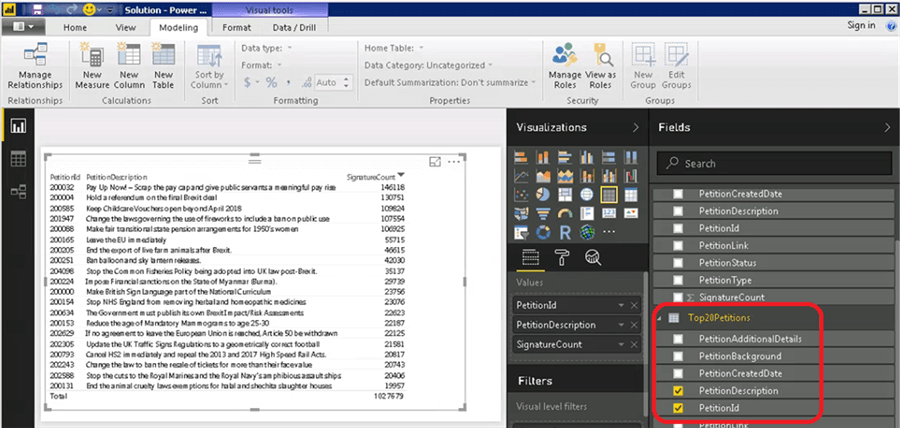Check the PetitionType field

click(678, 280)
